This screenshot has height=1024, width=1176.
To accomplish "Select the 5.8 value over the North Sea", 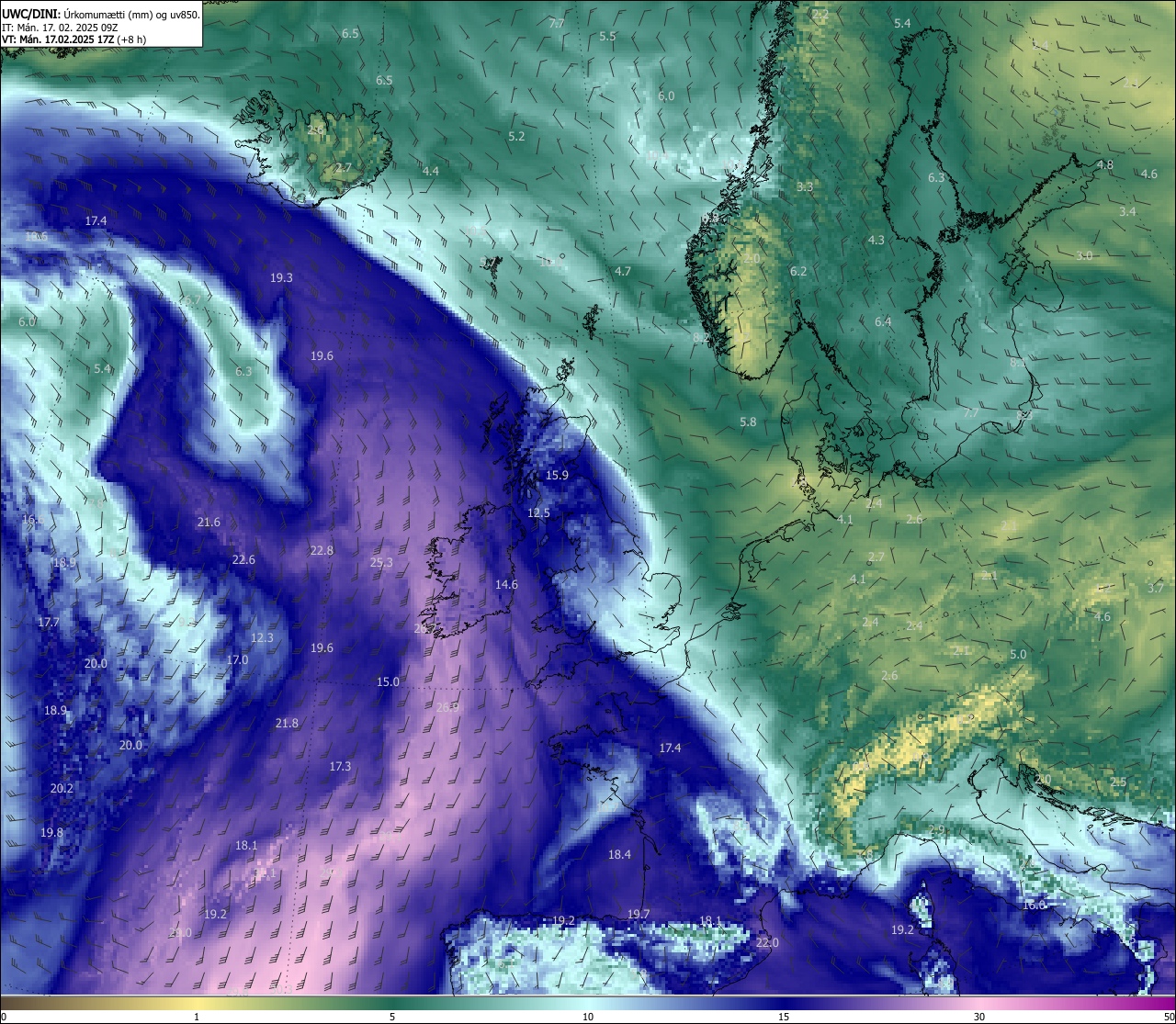I will (748, 422).
